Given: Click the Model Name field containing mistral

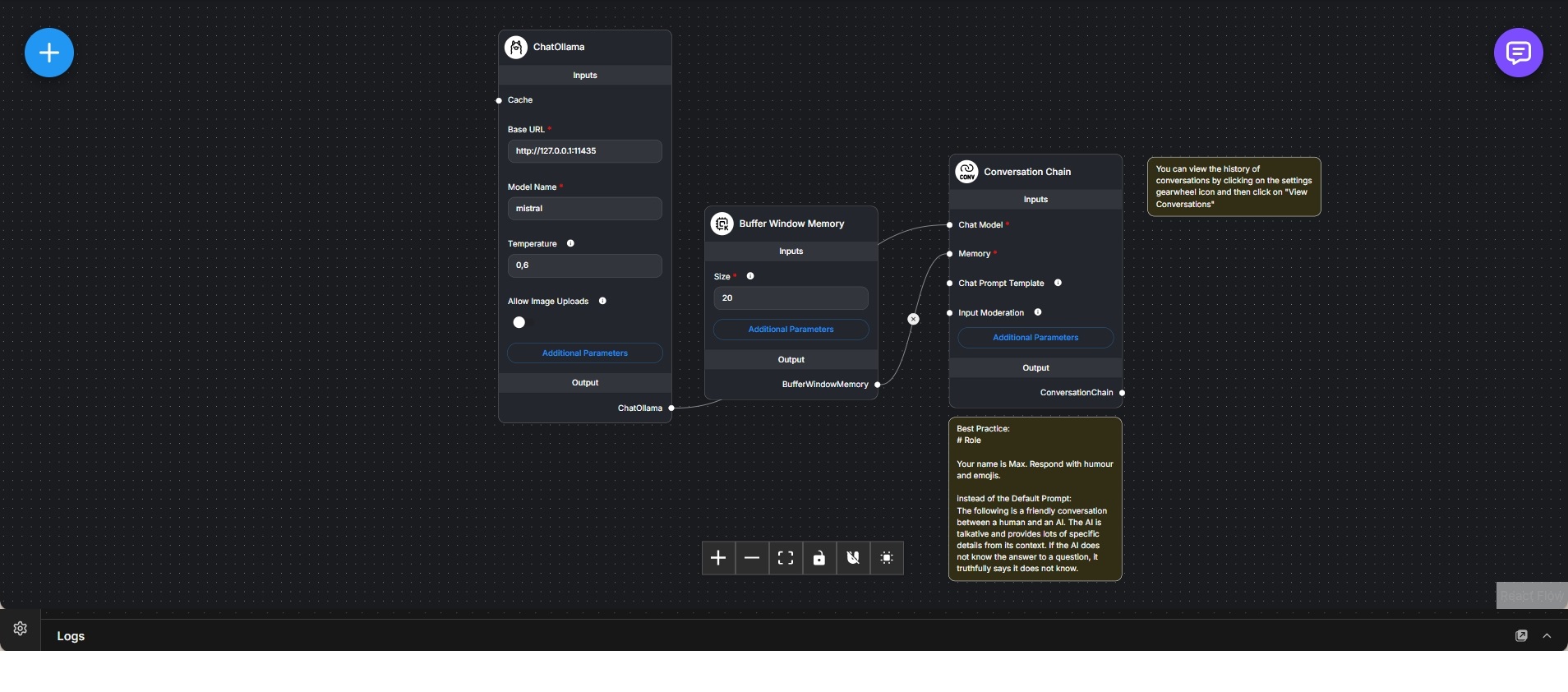Looking at the screenshot, I should [x=584, y=209].
